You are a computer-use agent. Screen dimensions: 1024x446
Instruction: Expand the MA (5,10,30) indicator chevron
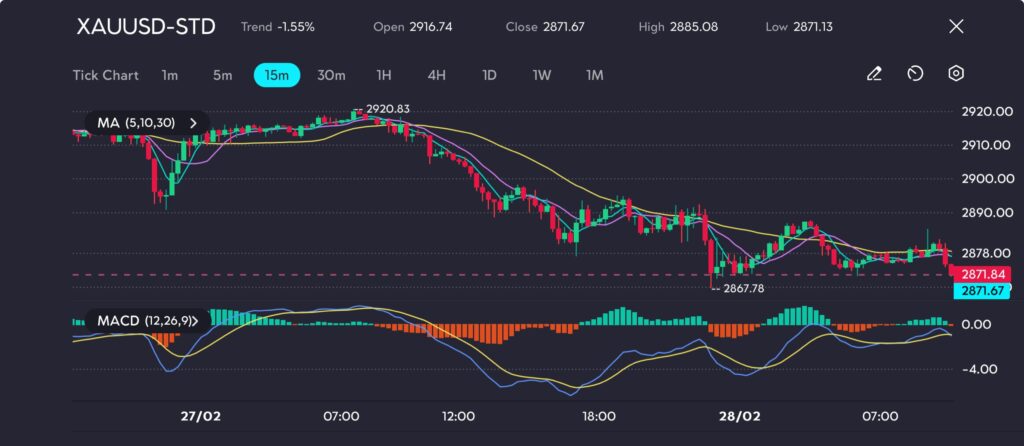coord(194,123)
